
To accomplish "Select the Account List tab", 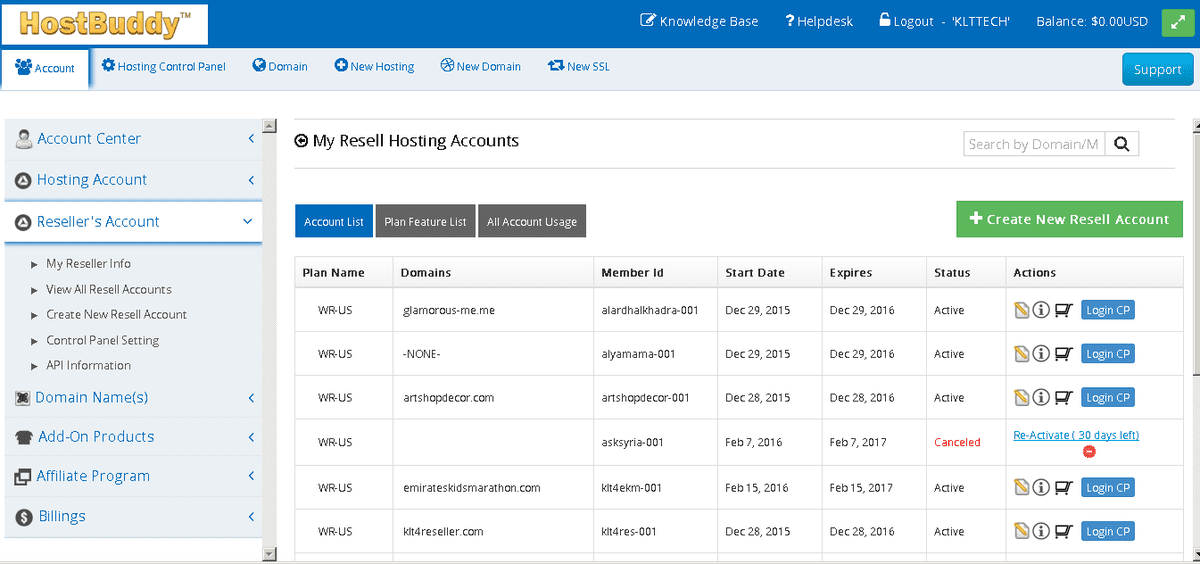I will click(334, 221).
